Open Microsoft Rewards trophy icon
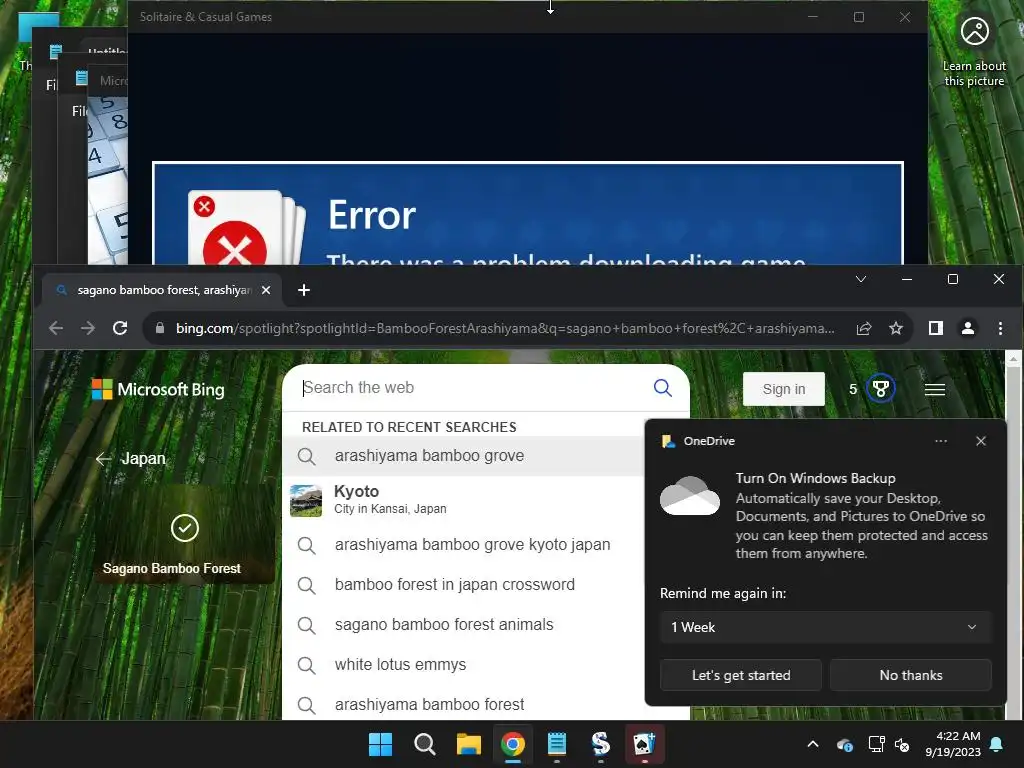Image resolution: width=1024 pixels, height=768 pixels. pos(880,389)
